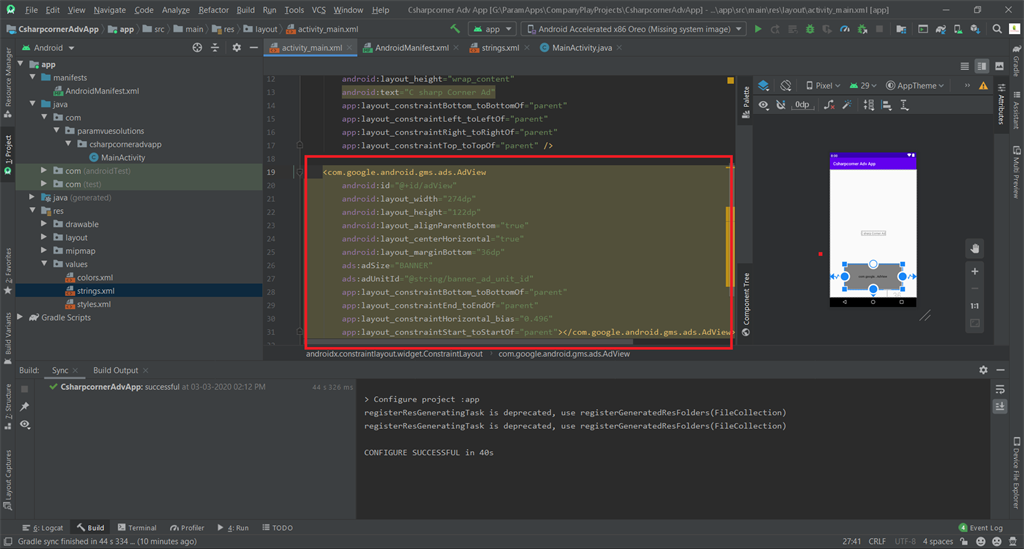
Task: Click scroll-from-source target icon in Project pane
Action: (197, 48)
